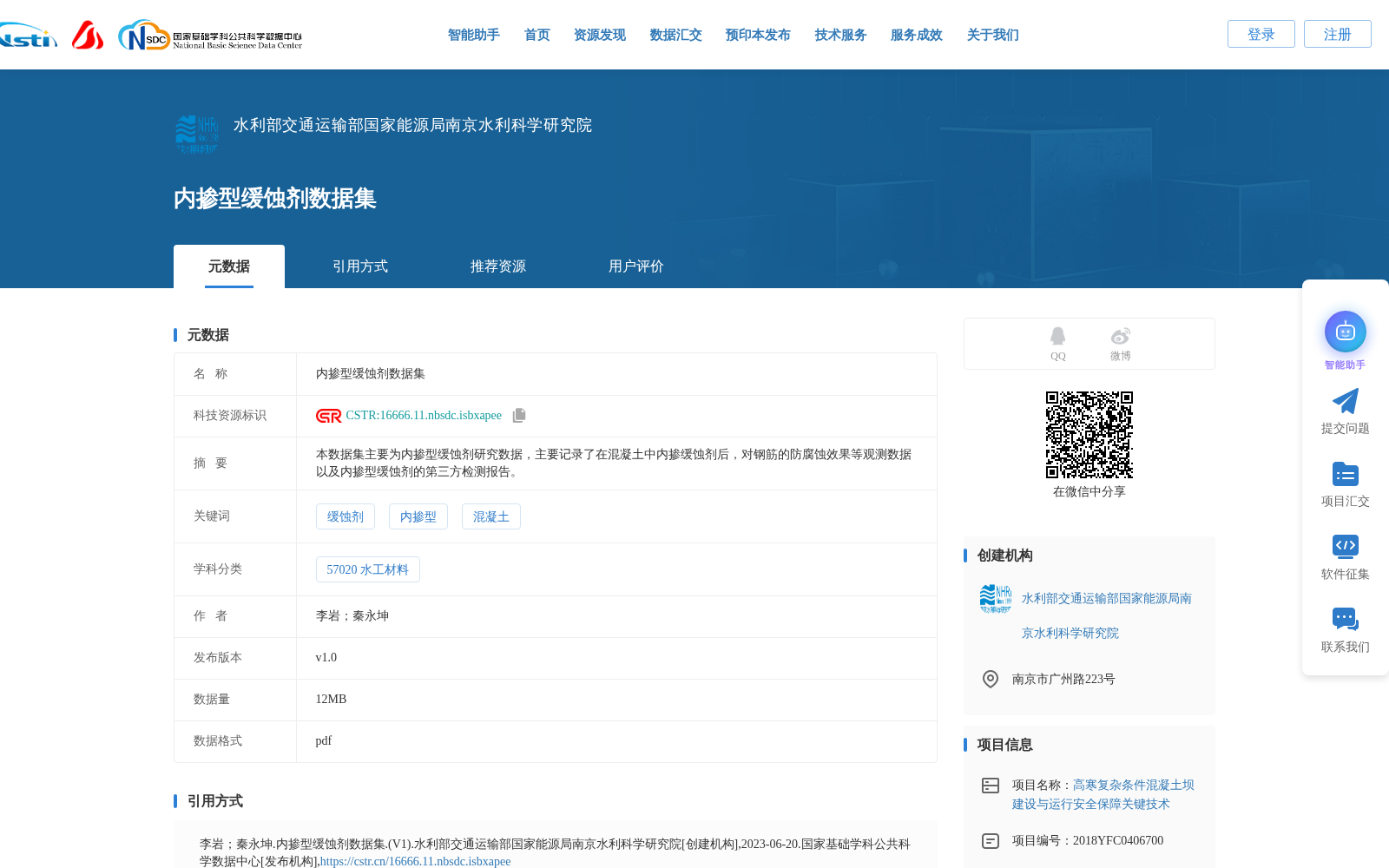Click the NSTL logo in header

point(28,36)
